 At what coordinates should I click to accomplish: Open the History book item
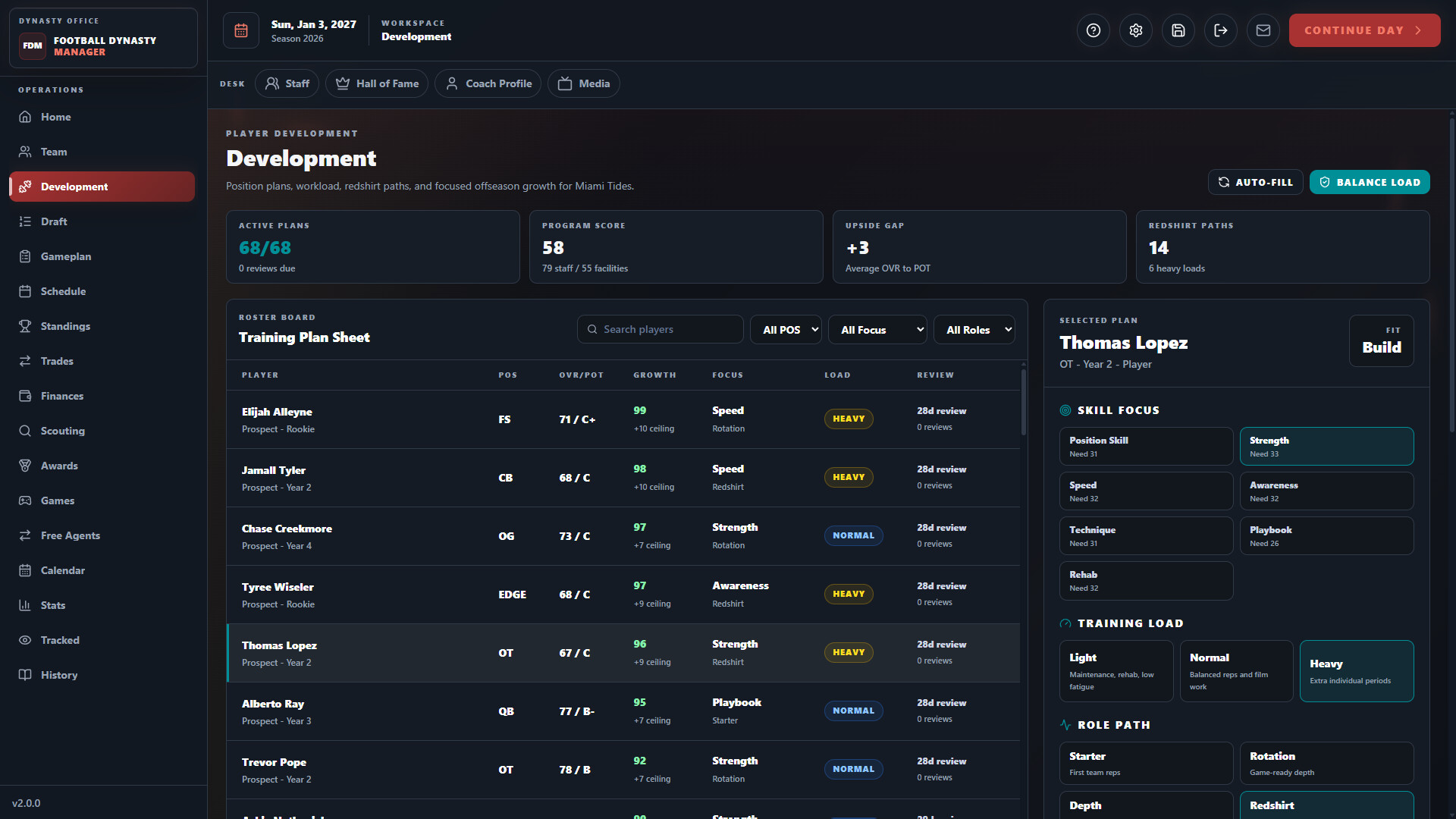pyautogui.click(x=102, y=675)
